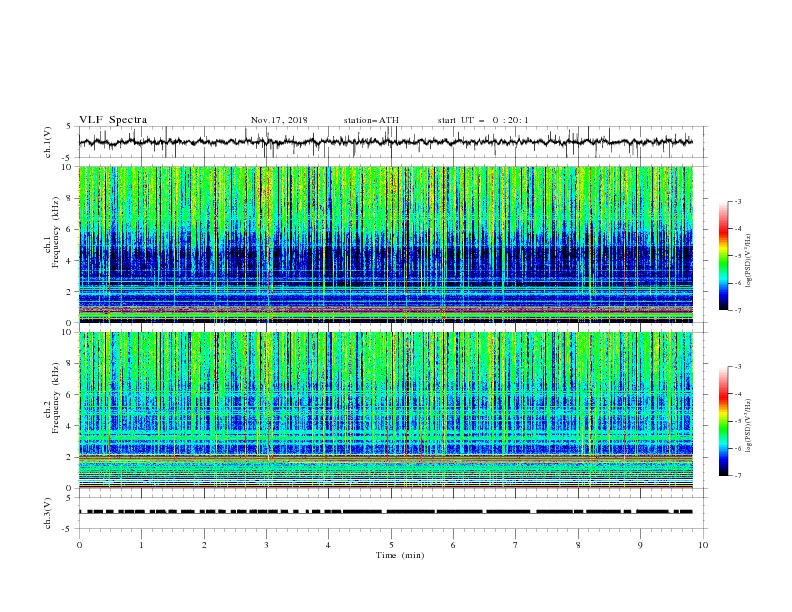Click the "Time (min)" axis label

[x=400, y=555]
